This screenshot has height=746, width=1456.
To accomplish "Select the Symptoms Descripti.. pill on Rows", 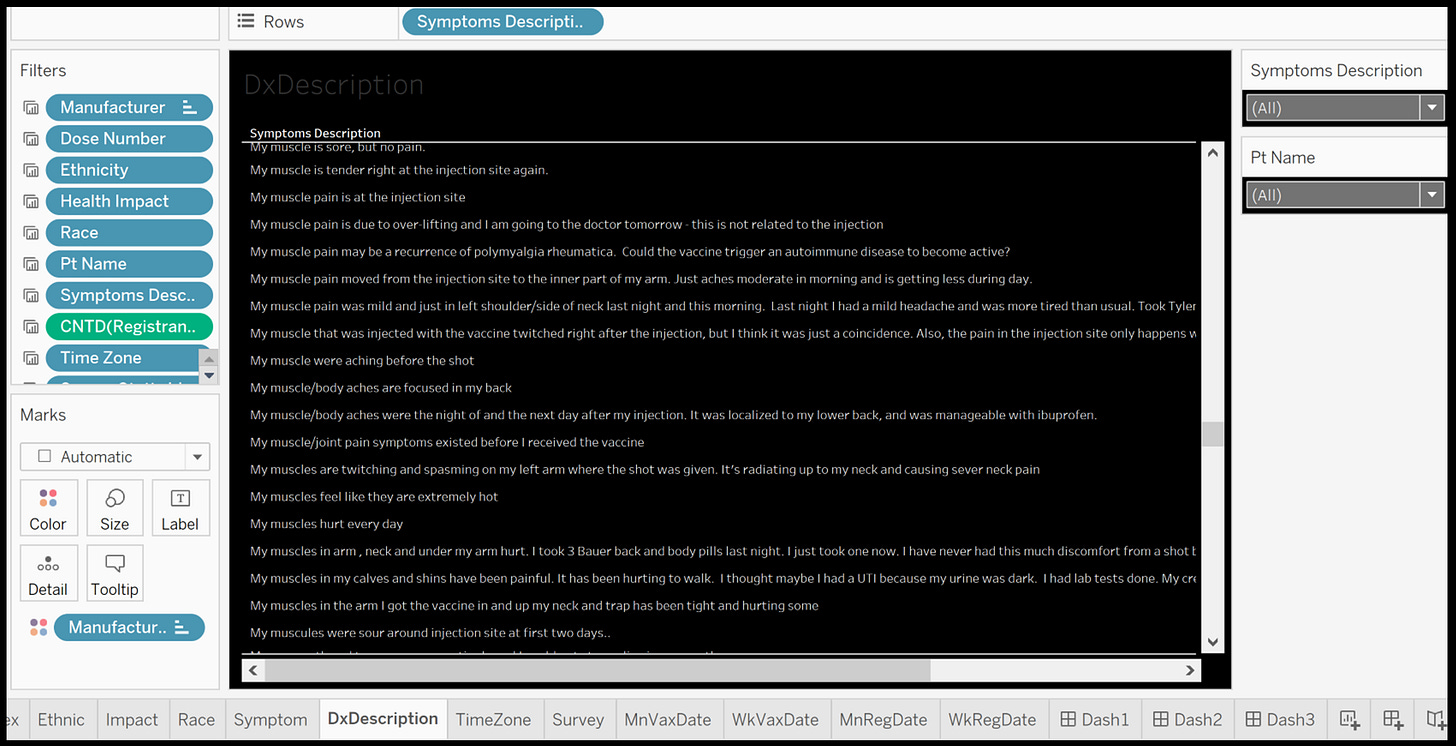I will coord(502,21).
